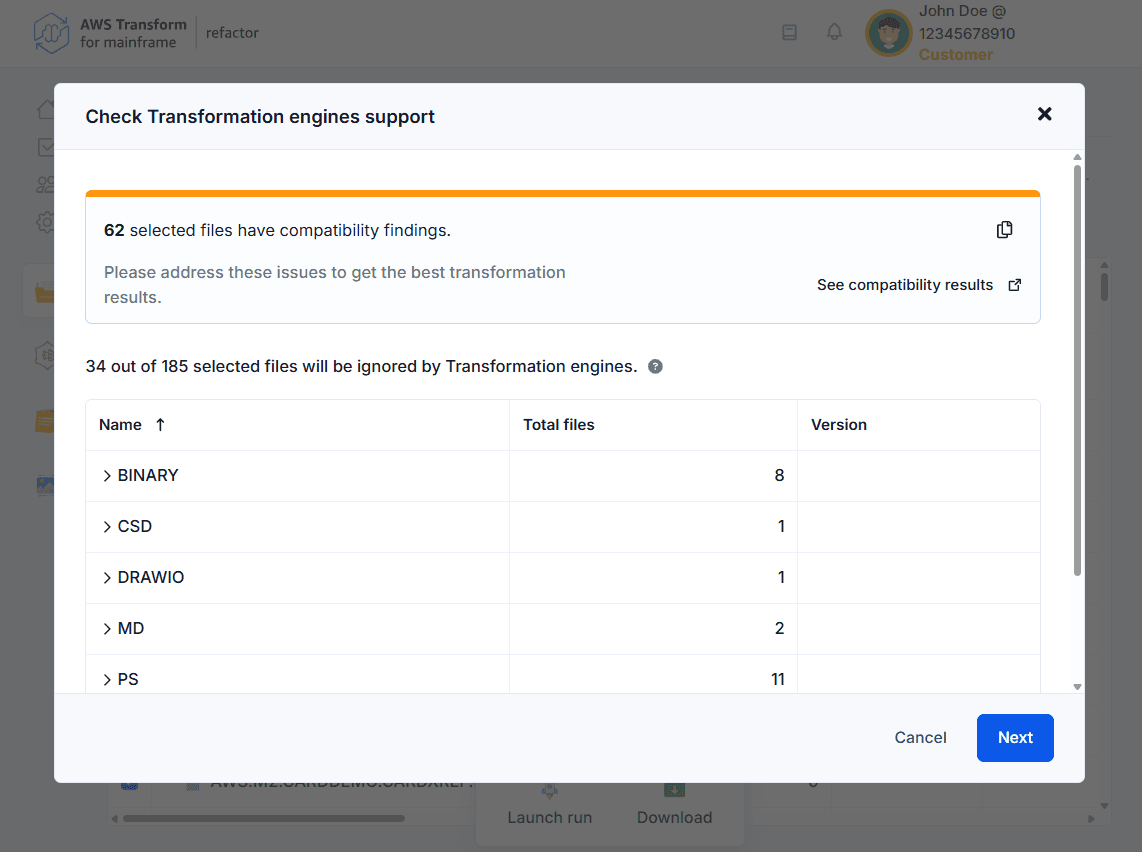Viewport: 1142px width, 852px height.
Task: Click the sort arrow next to Name
Action: (160, 425)
